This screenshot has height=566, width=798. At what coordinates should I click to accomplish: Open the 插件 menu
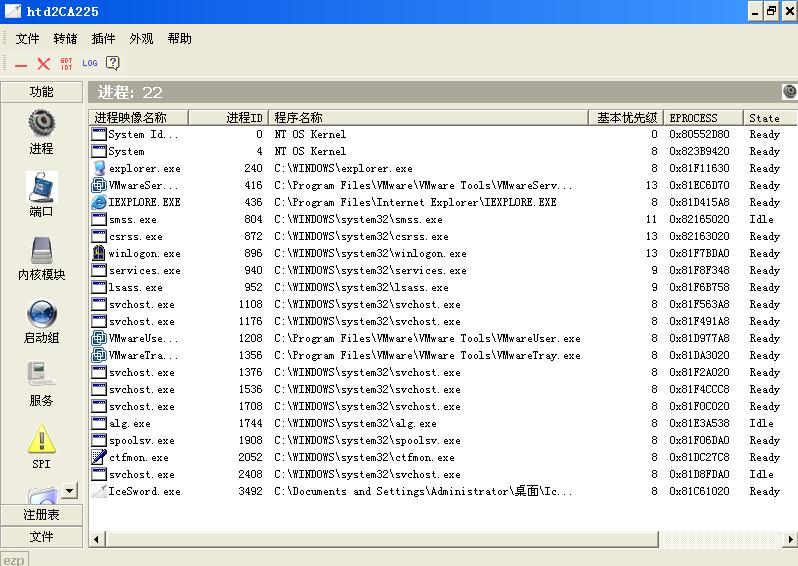click(103, 39)
